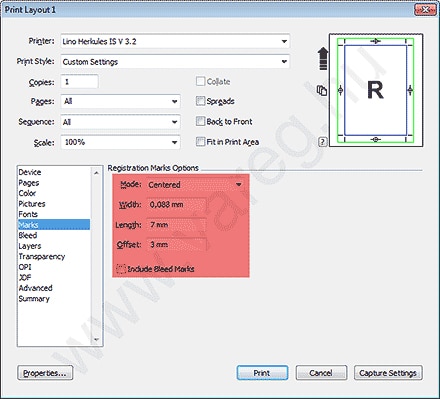Viewport: 440px width, 399px height.
Task: Click the Properties button
Action: point(45,373)
